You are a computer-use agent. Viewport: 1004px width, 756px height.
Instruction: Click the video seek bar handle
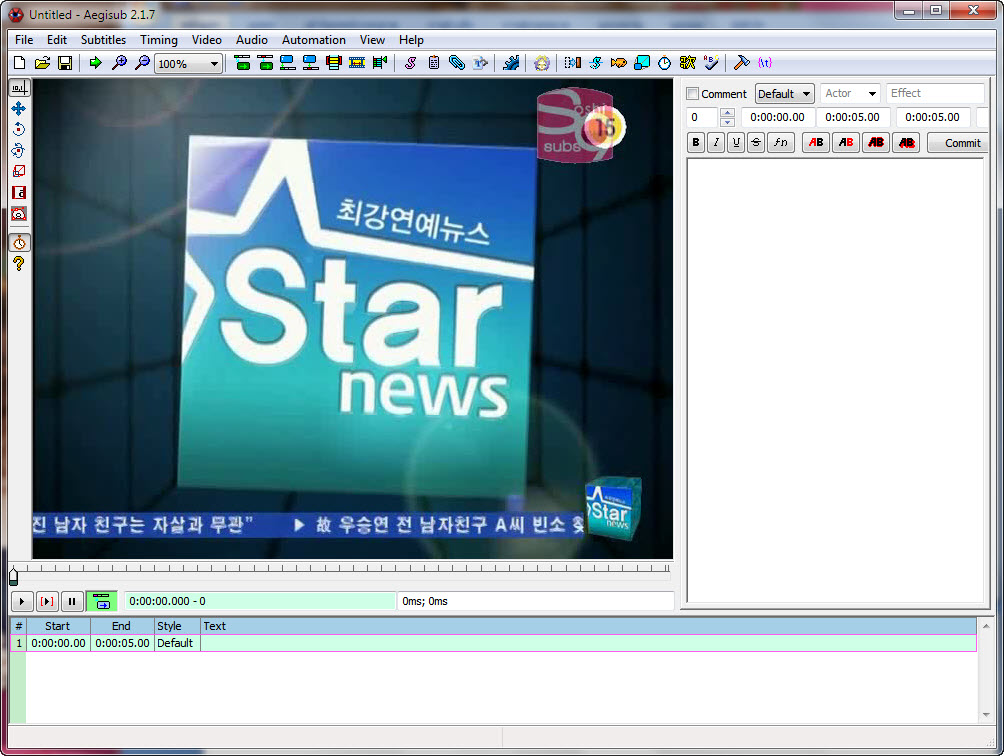pyautogui.click(x=13, y=577)
